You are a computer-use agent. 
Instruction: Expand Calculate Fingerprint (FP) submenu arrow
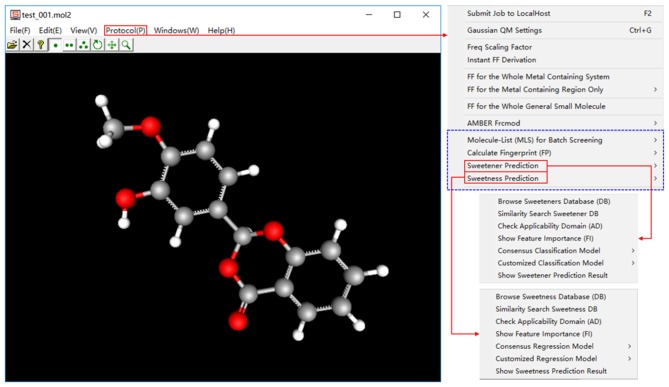click(x=655, y=153)
